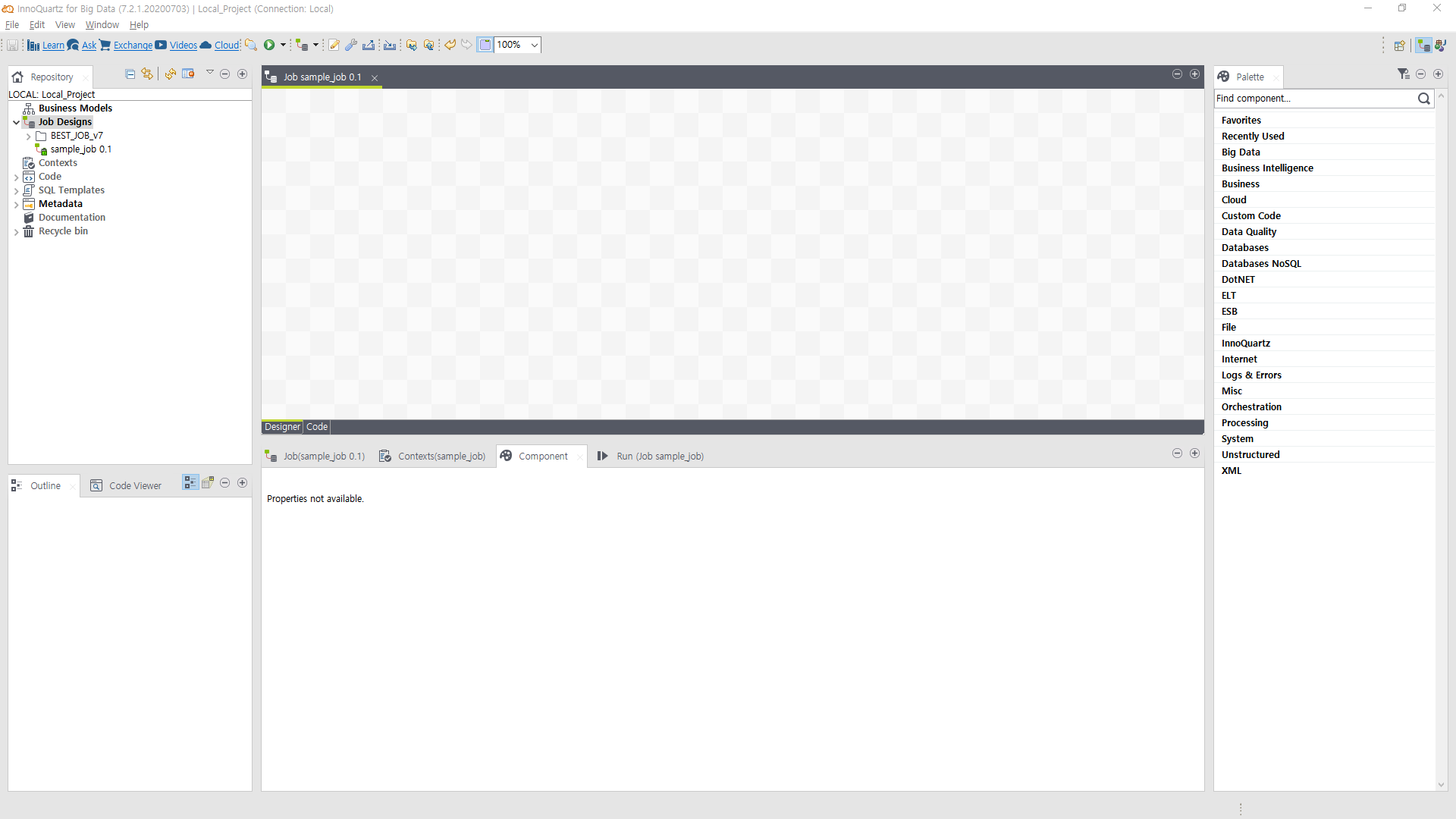Toggle the grid display button beside zoom
This screenshot has width=1456, height=819.
pyautogui.click(x=485, y=45)
